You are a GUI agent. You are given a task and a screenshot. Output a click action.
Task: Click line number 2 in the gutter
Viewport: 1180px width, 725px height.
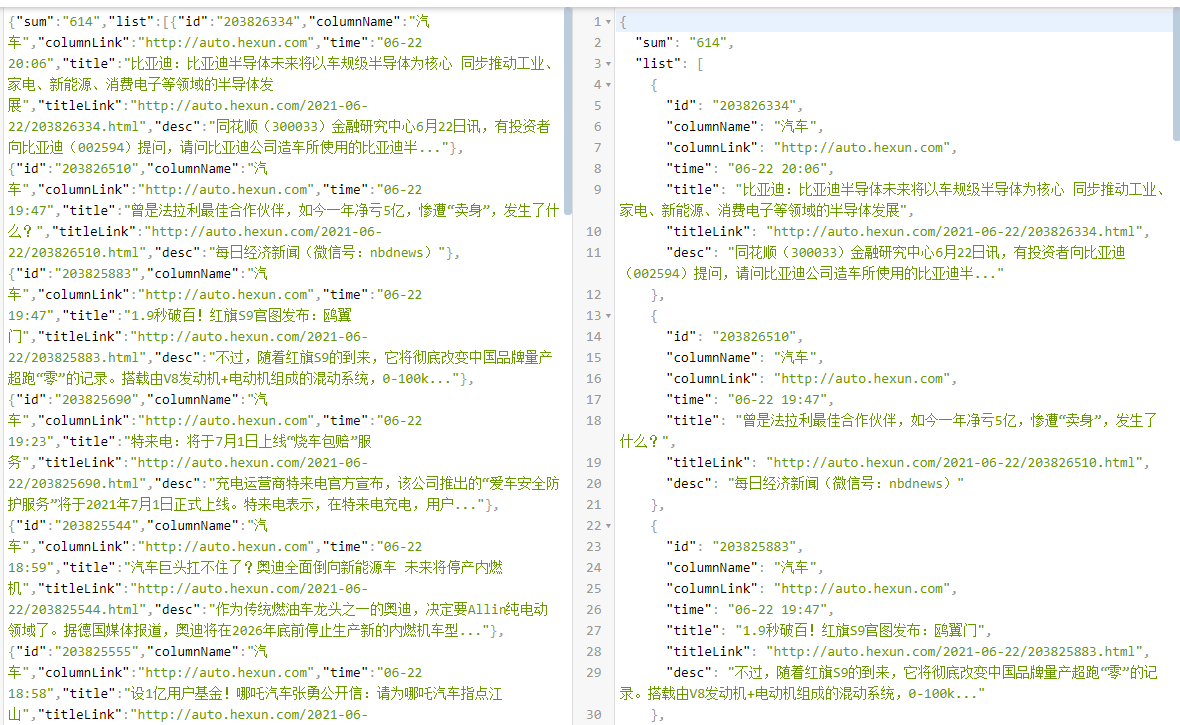(598, 43)
